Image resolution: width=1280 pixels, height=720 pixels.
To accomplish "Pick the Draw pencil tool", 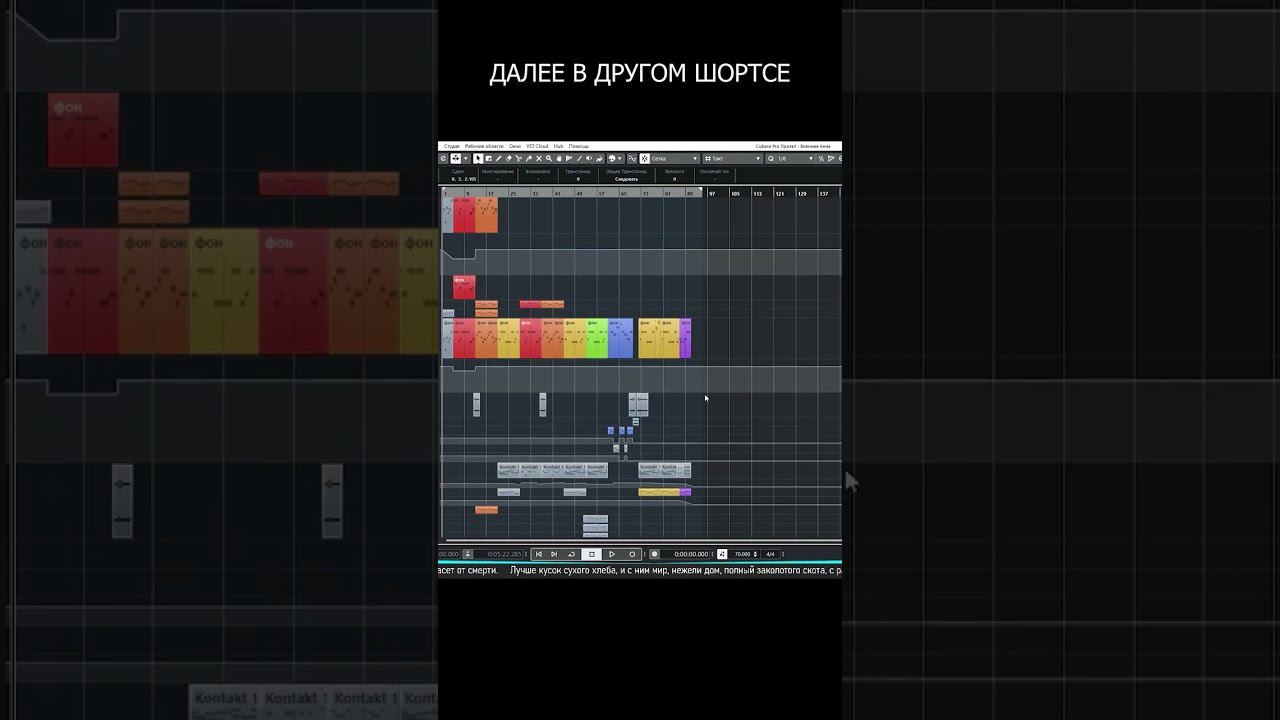I will click(x=499, y=158).
